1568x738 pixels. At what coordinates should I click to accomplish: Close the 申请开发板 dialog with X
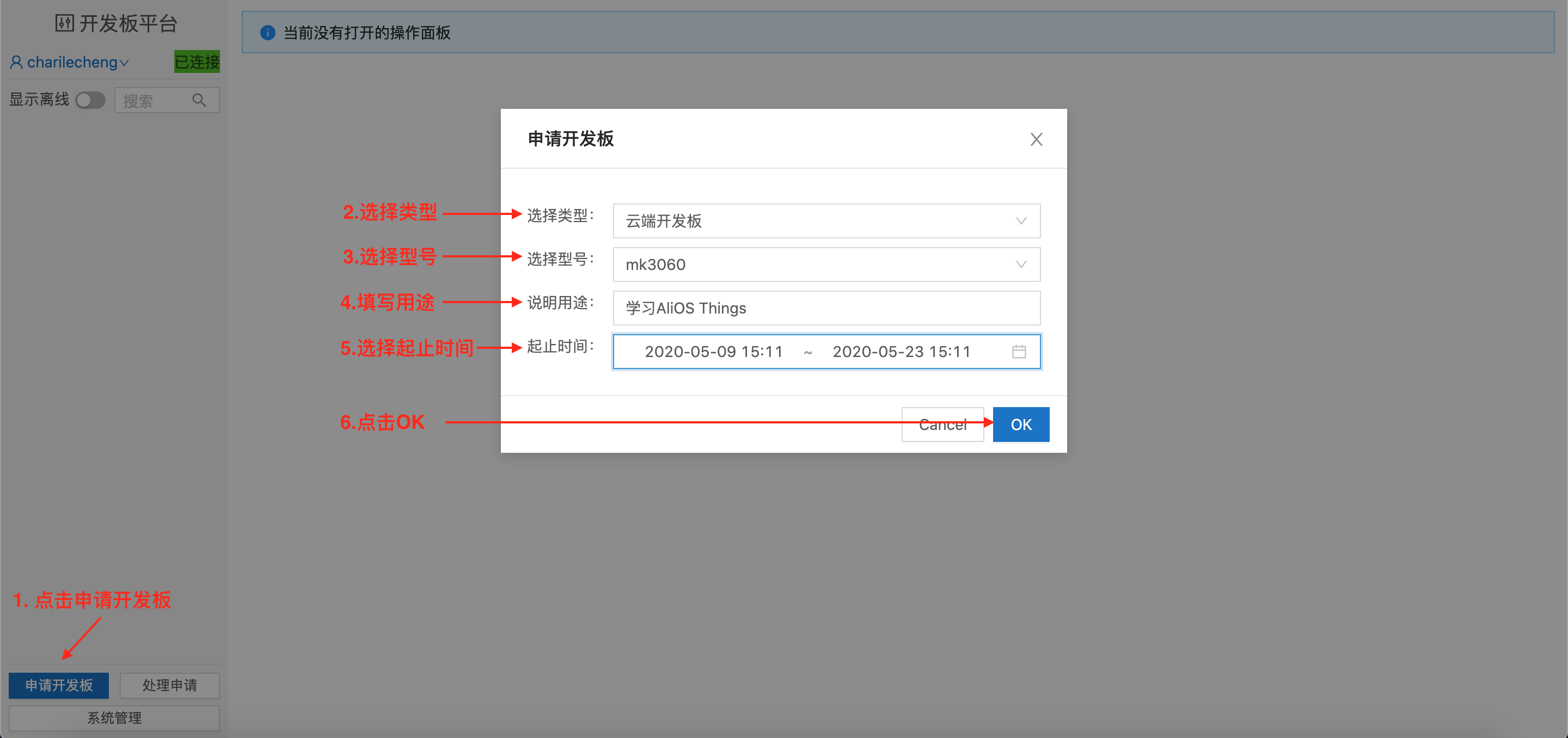tap(1036, 139)
